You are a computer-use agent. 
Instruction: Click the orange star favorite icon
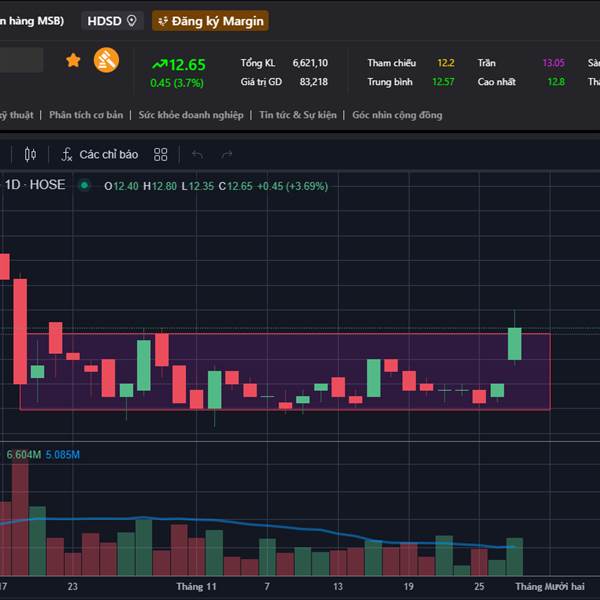click(73, 60)
